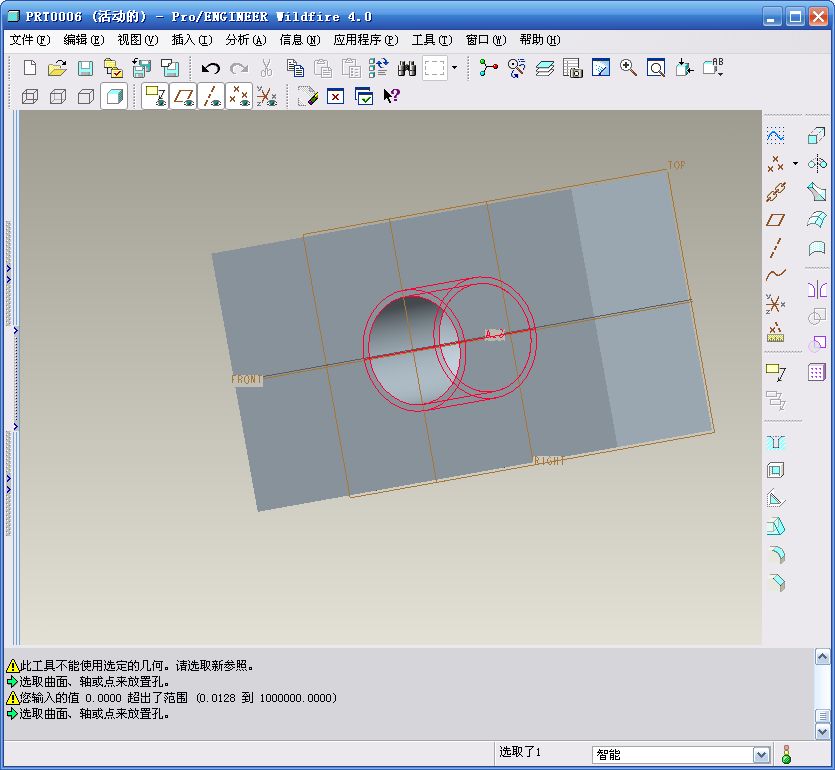Switch to No Hidden display mode
835x770 pixels.
coord(85,96)
